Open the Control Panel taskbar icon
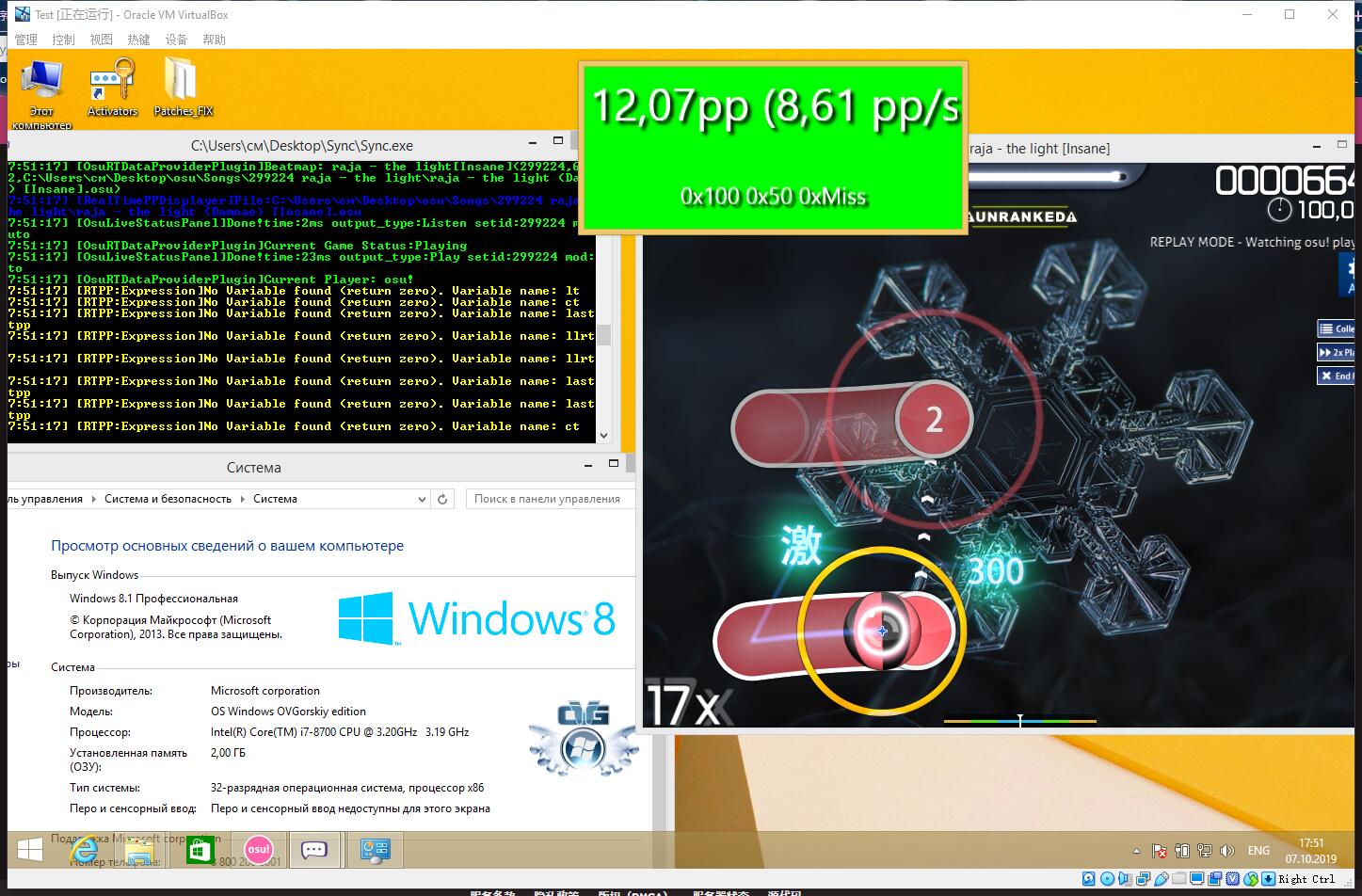The height and width of the screenshot is (896, 1362). (x=376, y=850)
